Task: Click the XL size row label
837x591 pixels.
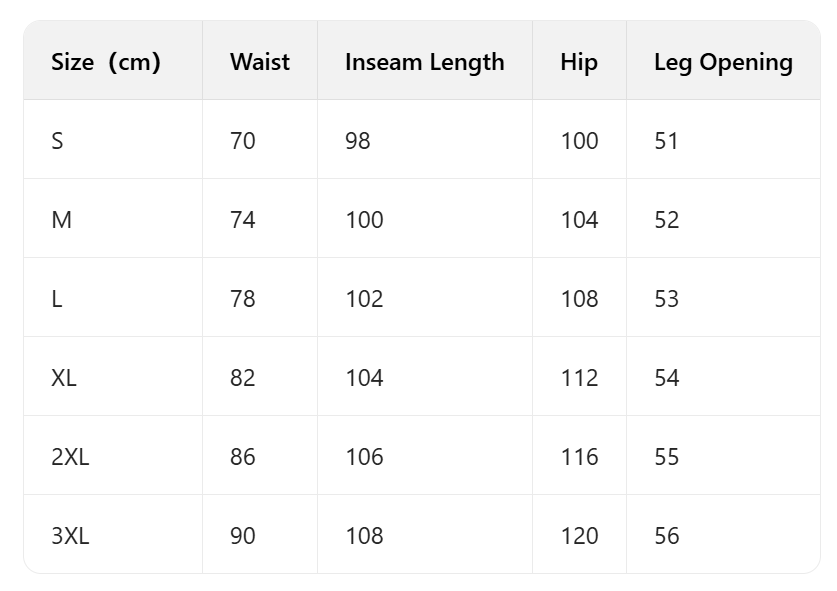Action: click(64, 378)
